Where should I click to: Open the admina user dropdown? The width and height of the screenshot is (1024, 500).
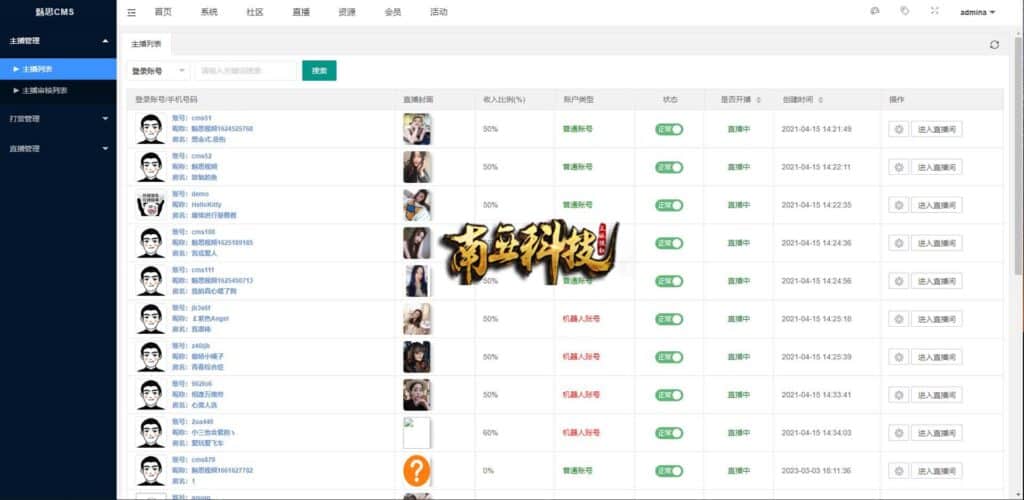pos(977,12)
